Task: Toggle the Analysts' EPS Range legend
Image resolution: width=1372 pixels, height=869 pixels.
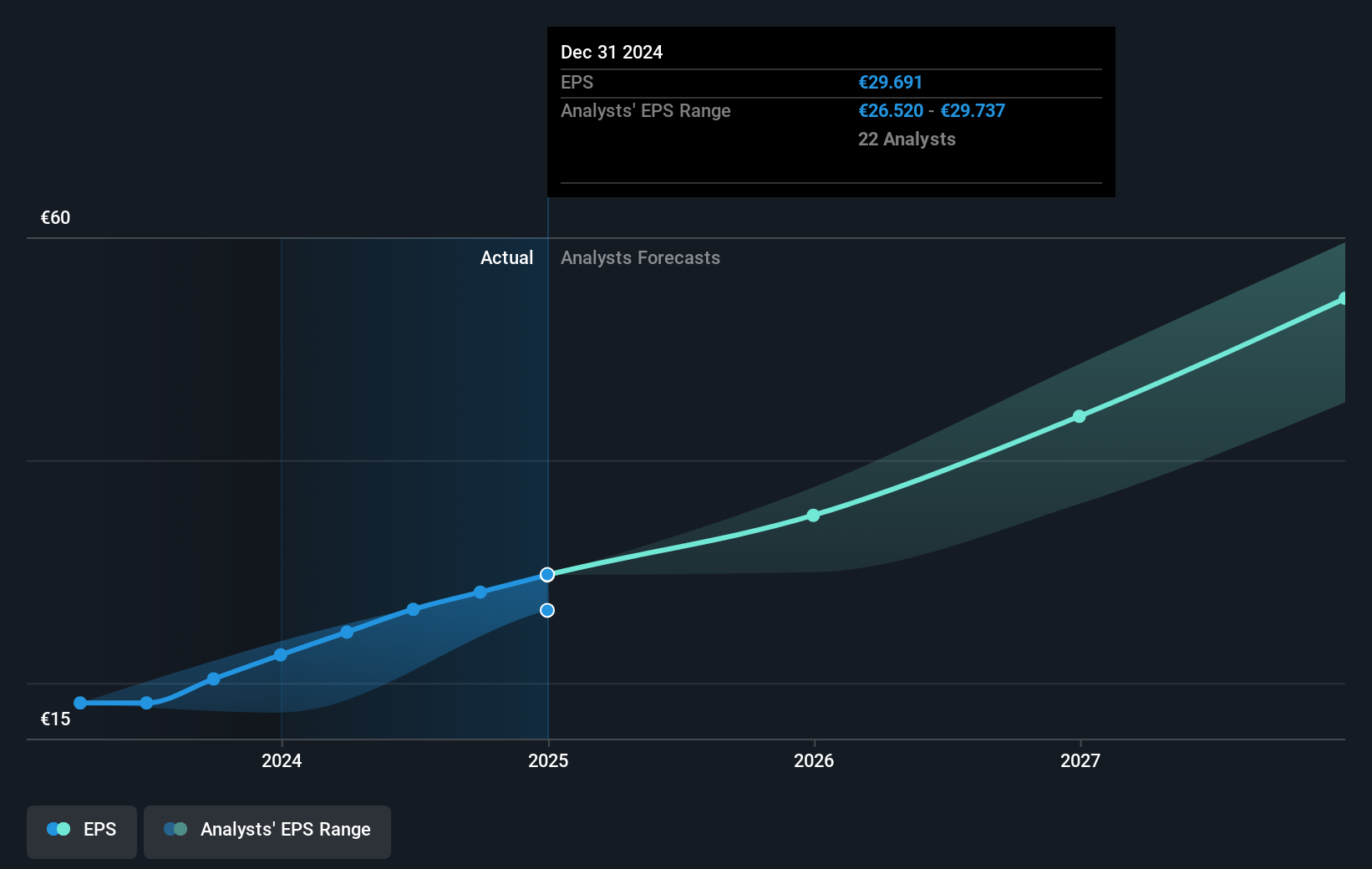Action: coord(267,831)
